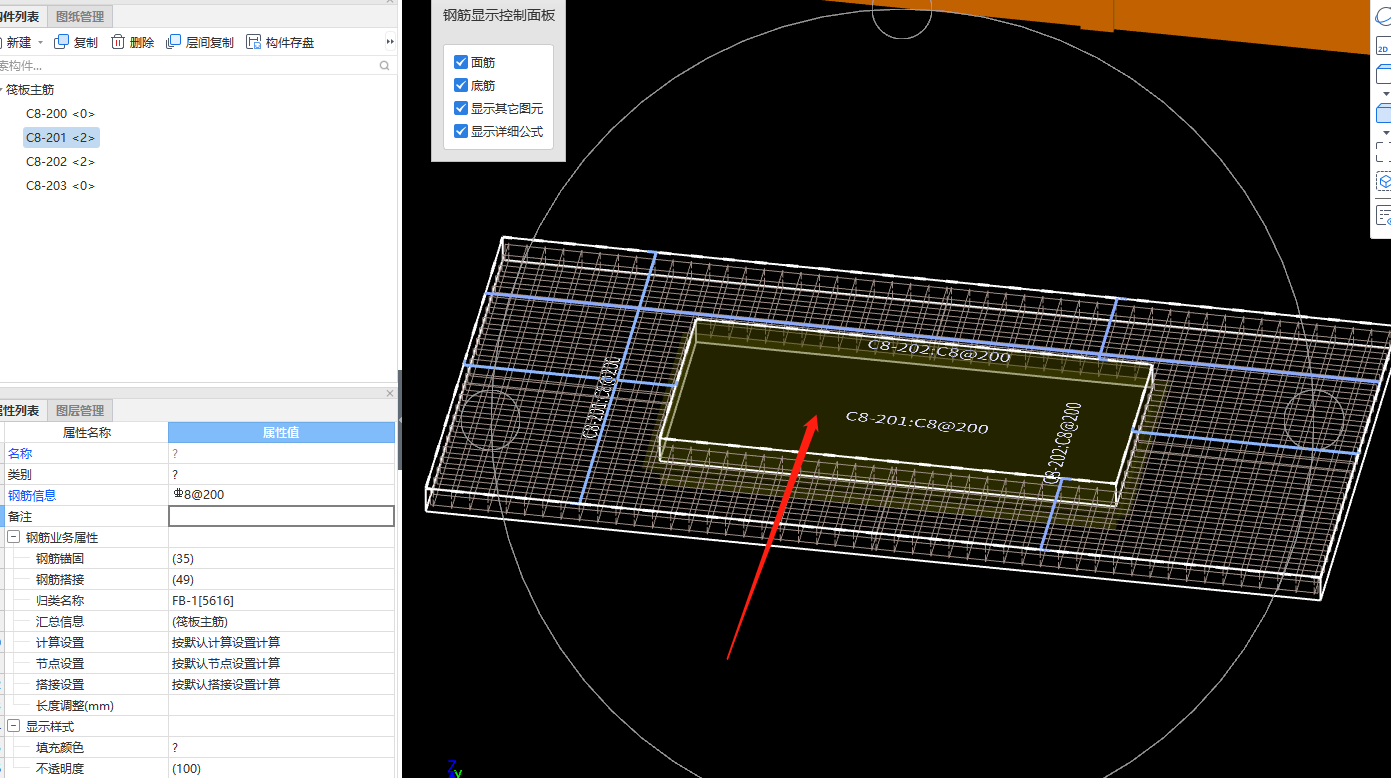Click the list display settings icon
The image size is (1391, 778).
[1384, 215]
